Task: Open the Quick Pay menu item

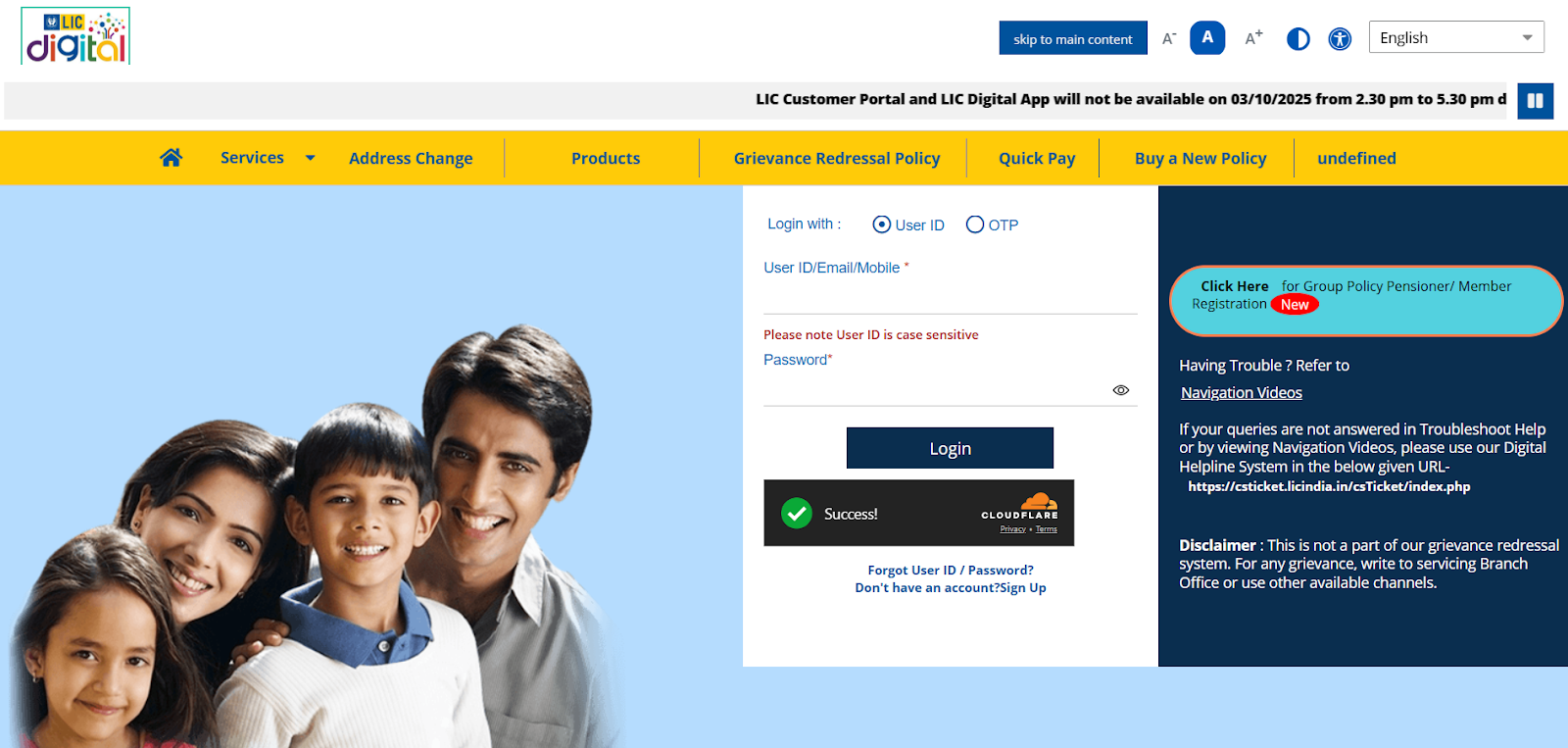Action: click(x=1037, y=158)
